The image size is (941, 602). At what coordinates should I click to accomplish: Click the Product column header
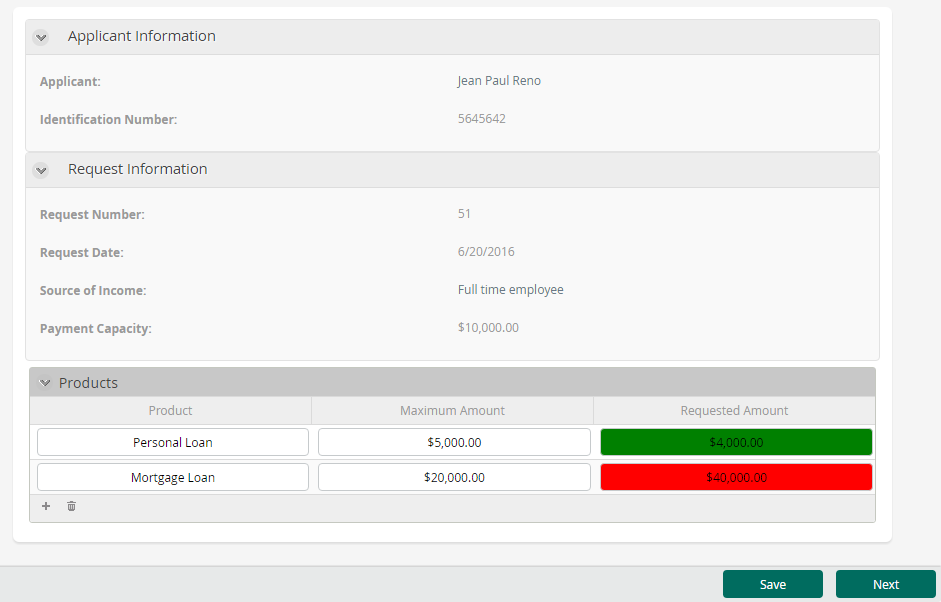(170, 411)
